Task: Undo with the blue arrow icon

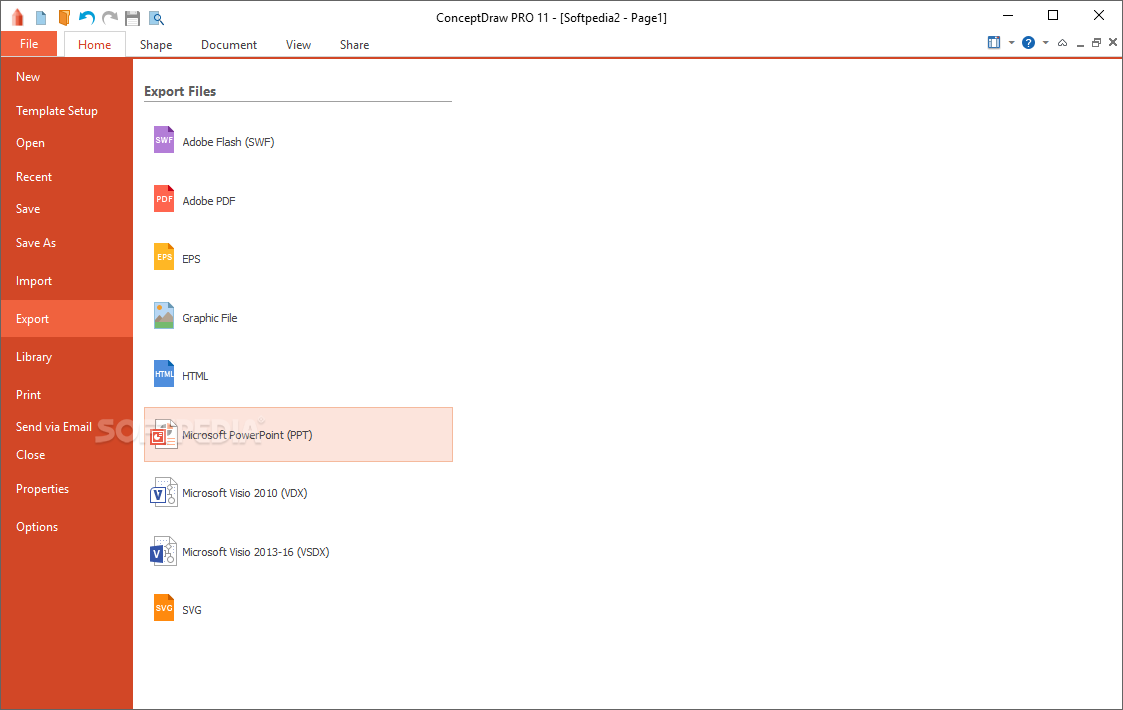Action: 87,18
